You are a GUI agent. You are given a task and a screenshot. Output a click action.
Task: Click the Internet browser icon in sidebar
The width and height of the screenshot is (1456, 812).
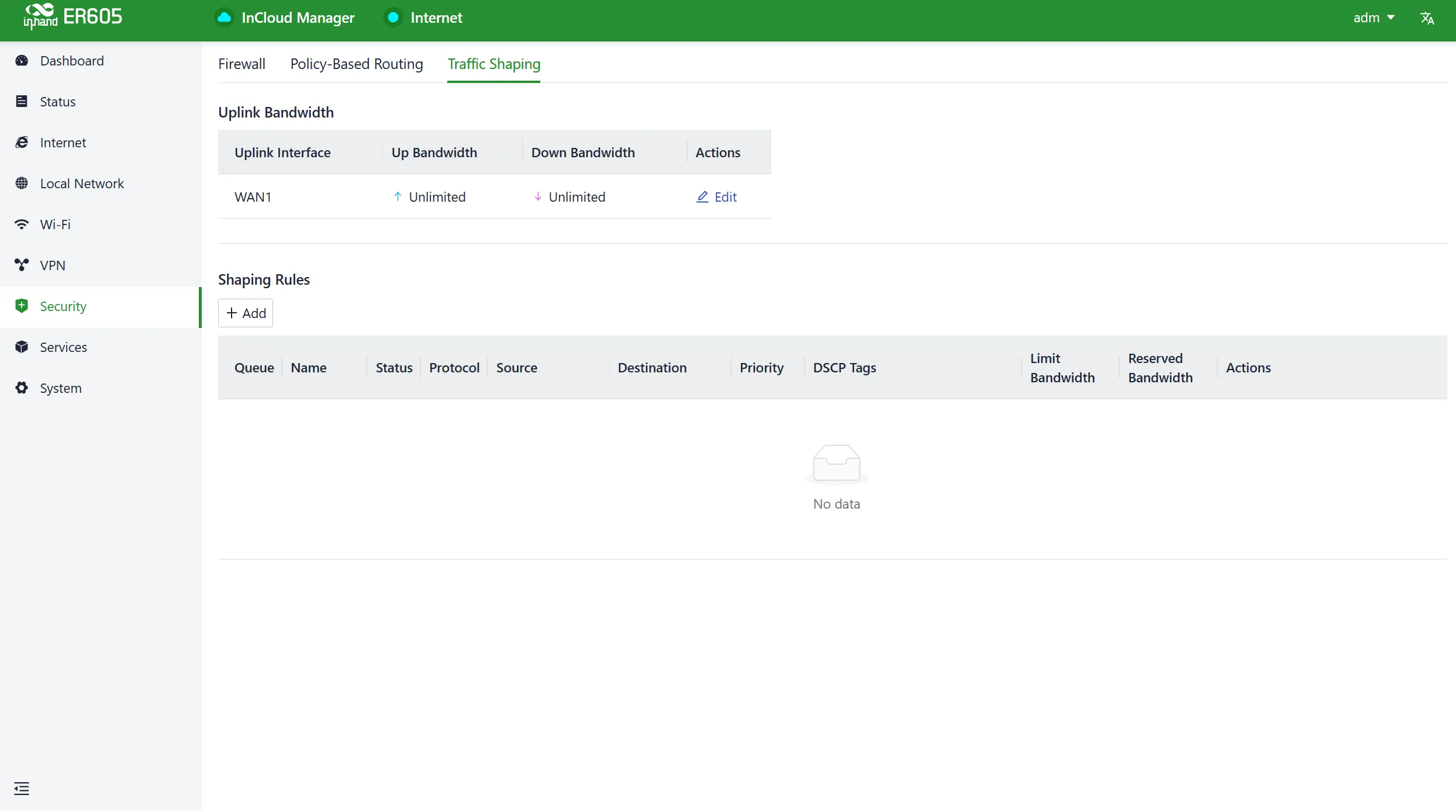[x=22, y=143]
